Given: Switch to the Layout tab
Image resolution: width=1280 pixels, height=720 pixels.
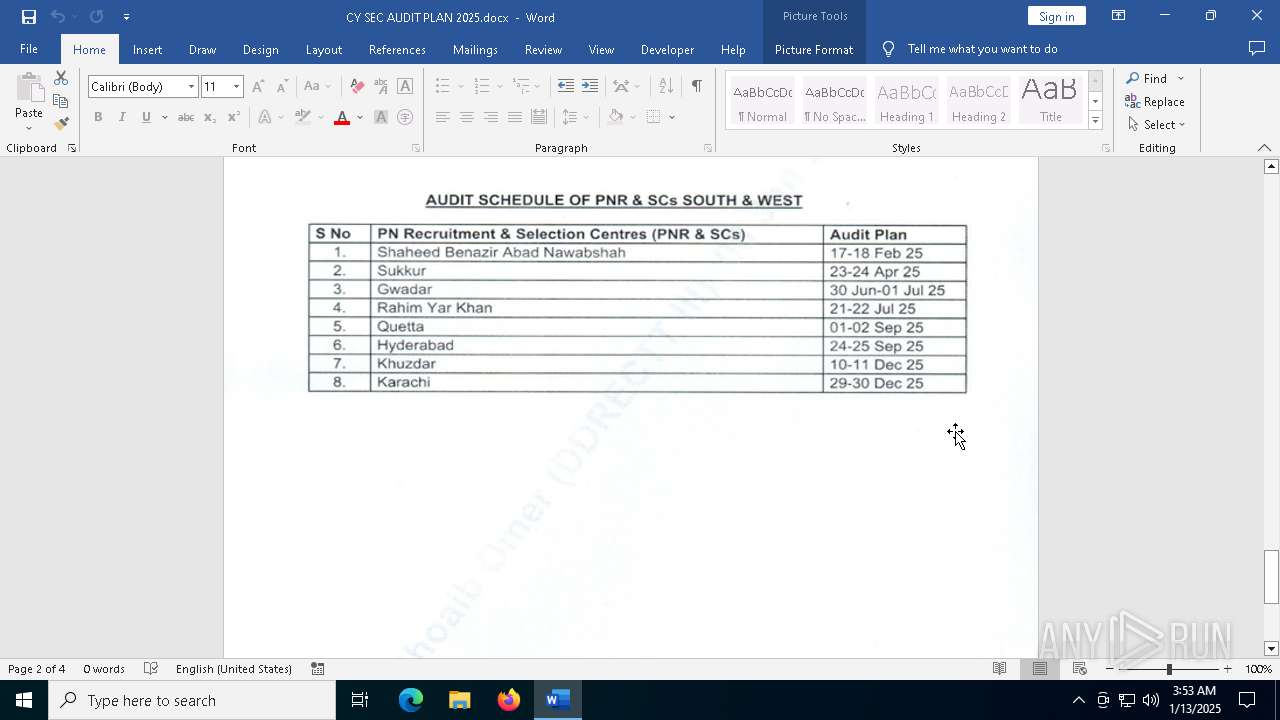Looking at the screenshot, I should tap(323, 49).
